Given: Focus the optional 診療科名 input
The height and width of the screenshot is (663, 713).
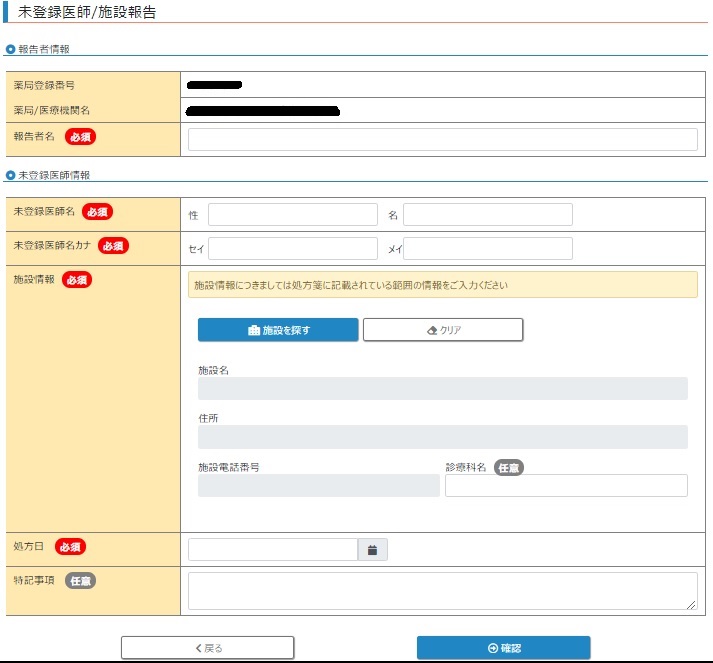Looking at the screenshot, I should [566, 486].
